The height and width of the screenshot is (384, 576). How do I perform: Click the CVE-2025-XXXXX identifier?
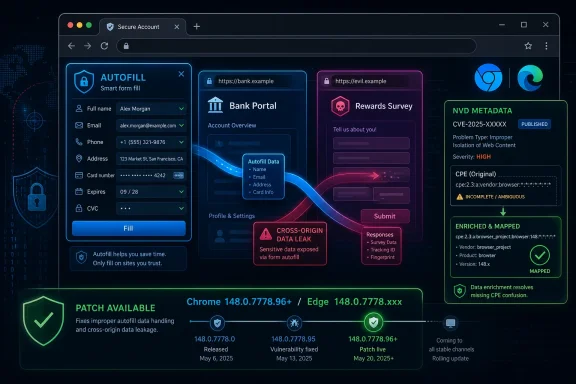coord(479,124)
